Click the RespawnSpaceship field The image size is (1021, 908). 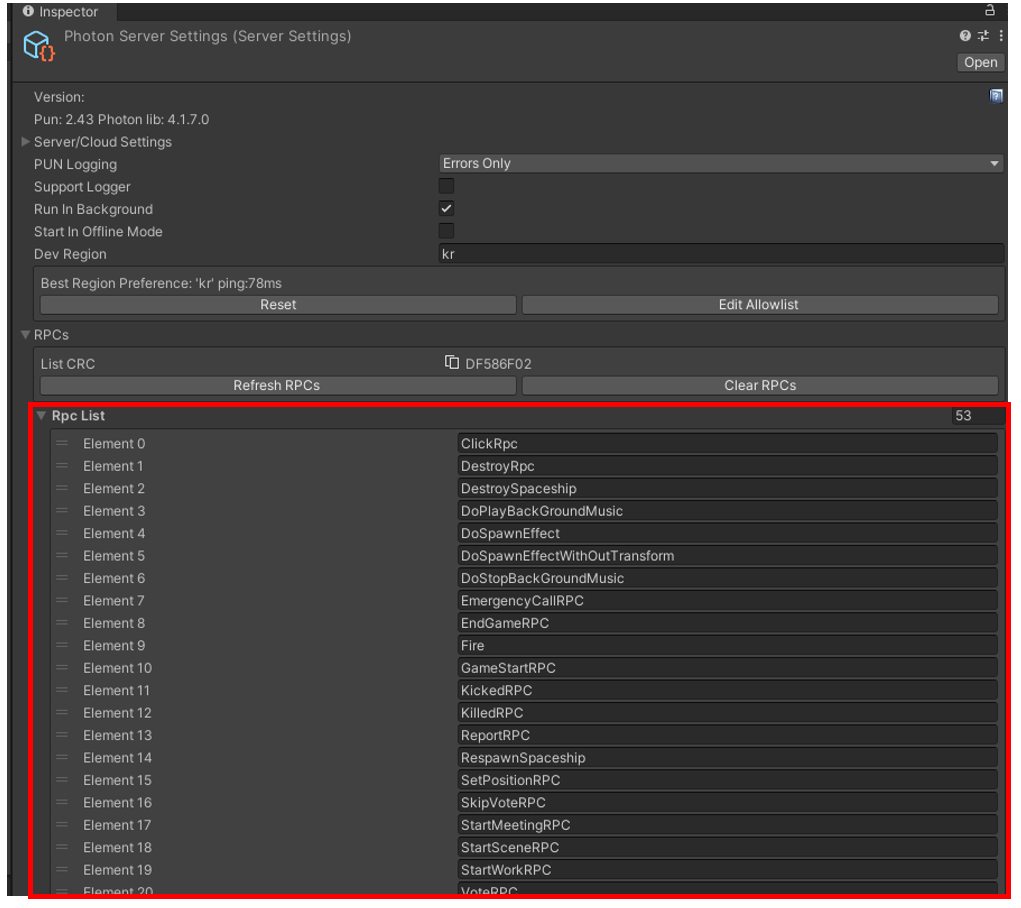[x=727, y=758]
